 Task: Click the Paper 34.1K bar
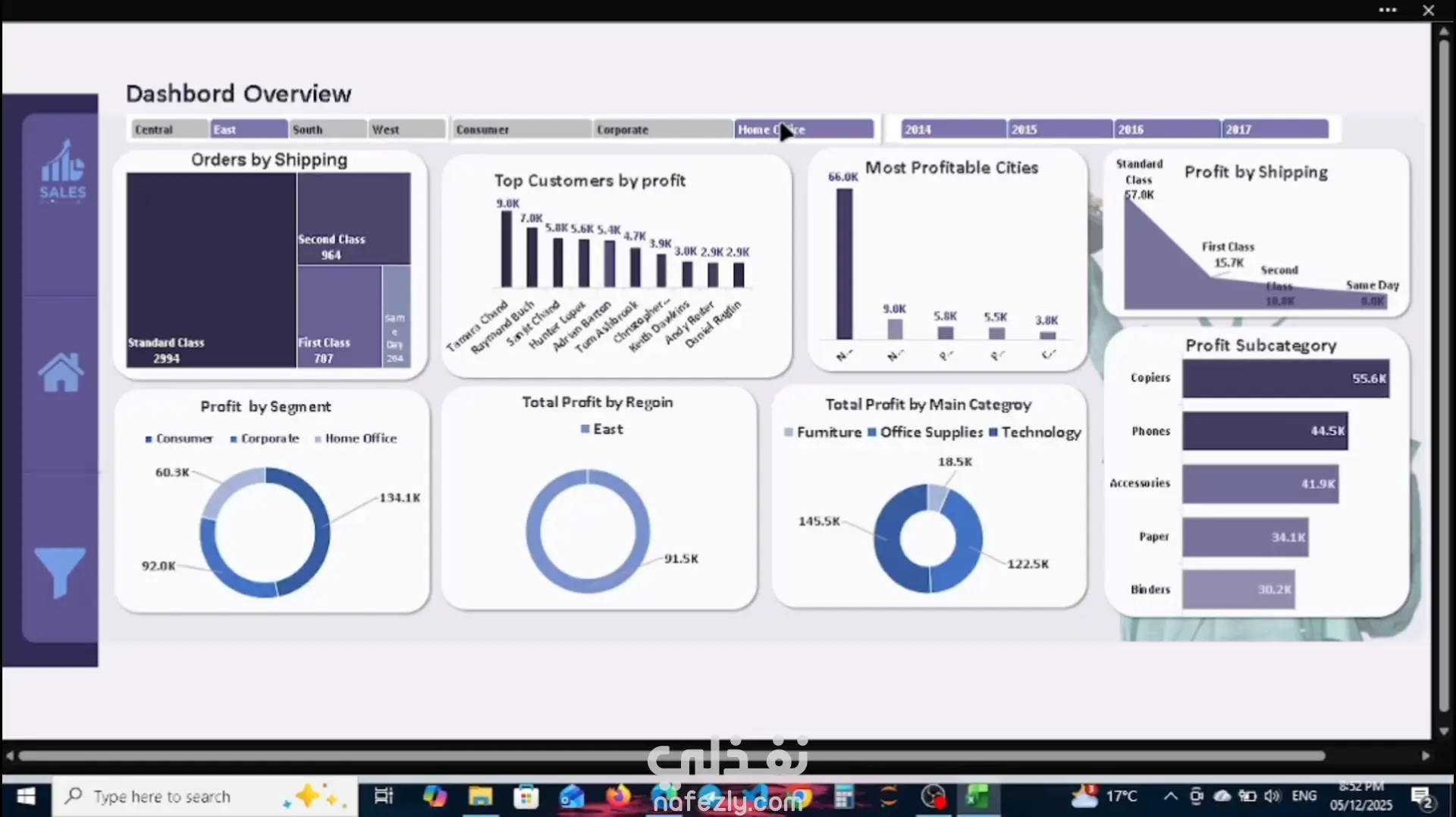(1245, 537)
